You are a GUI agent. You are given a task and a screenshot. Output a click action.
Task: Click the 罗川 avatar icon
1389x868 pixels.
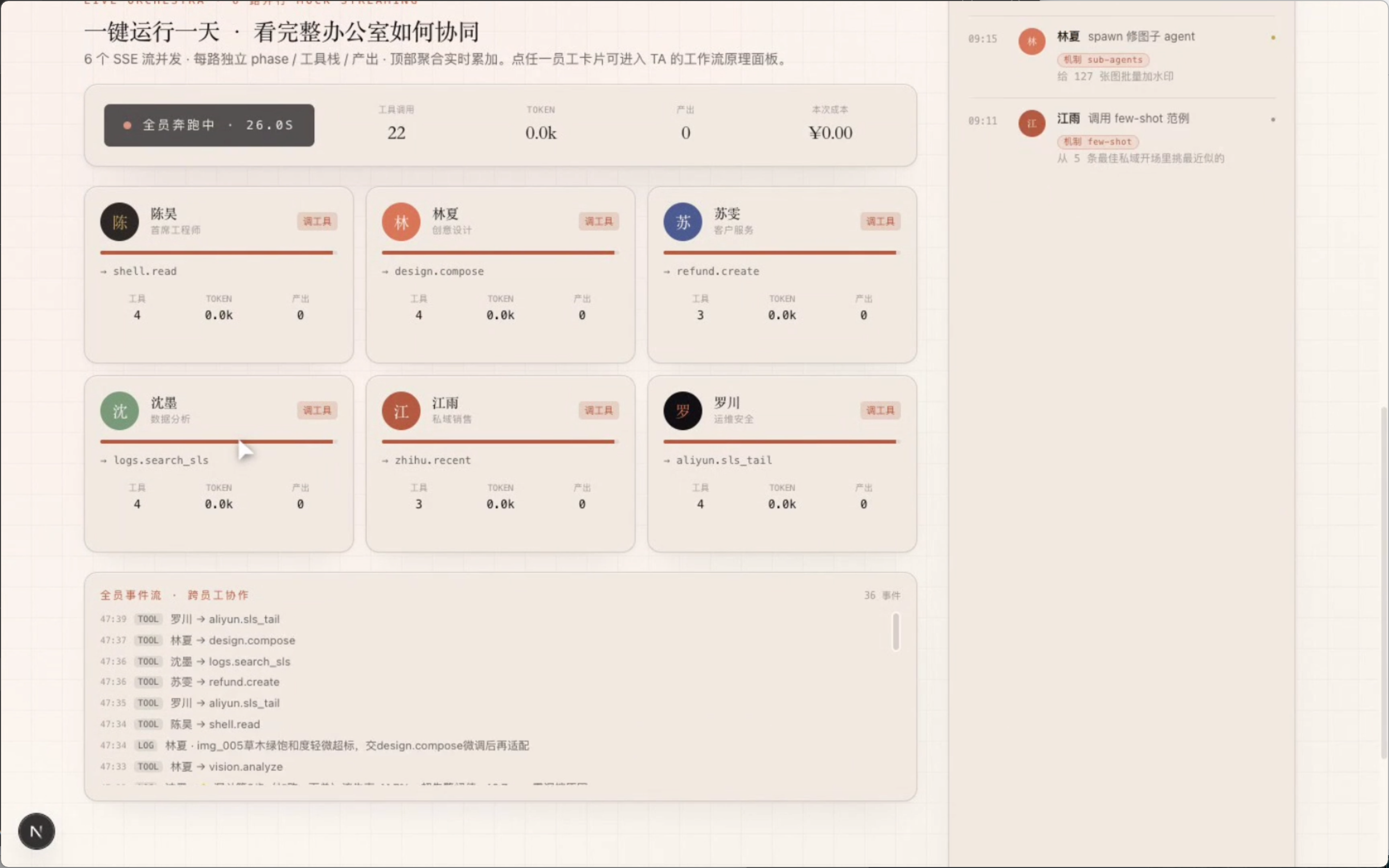click(683, 410)
